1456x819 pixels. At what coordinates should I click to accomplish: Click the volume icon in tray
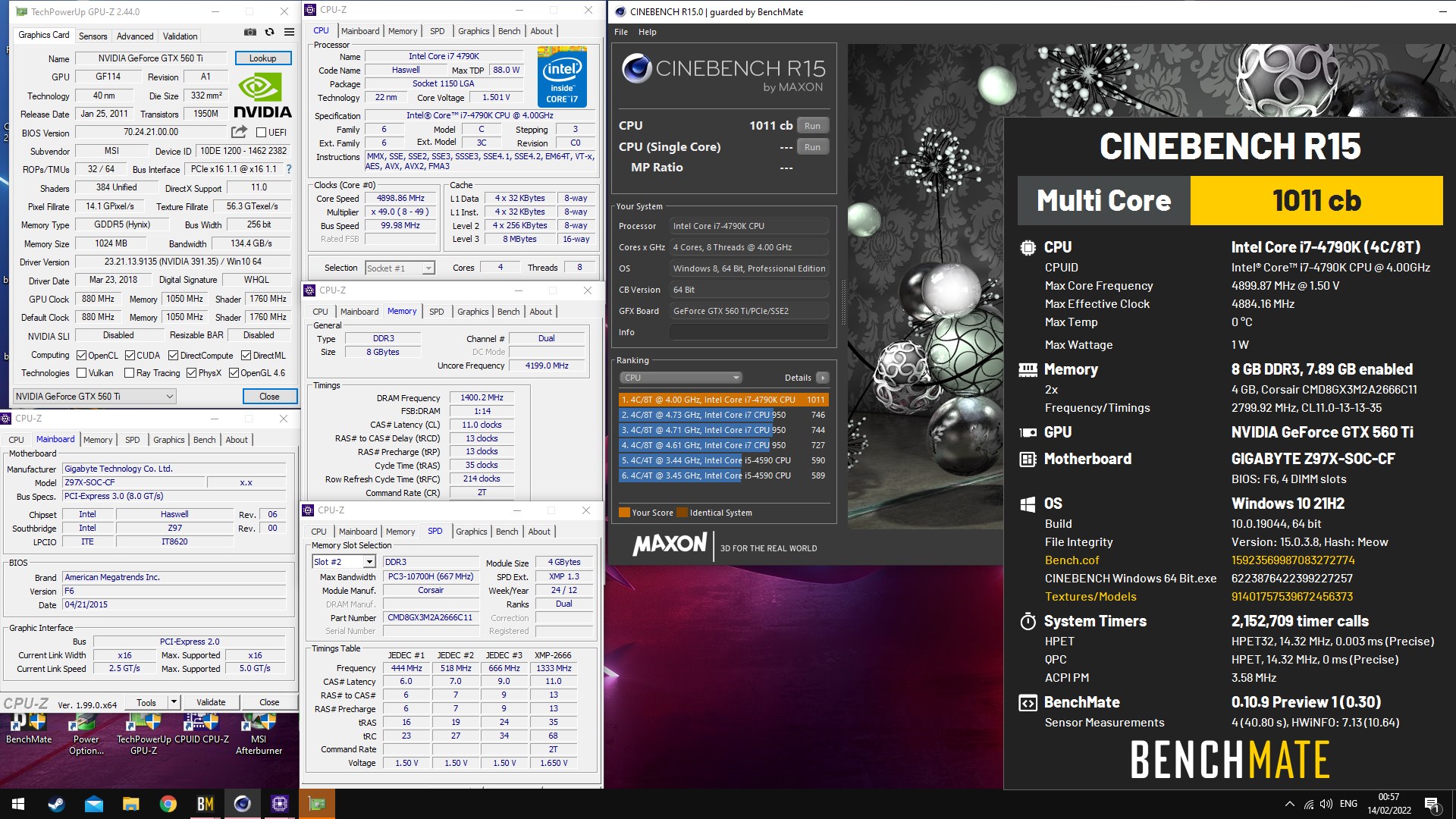[1326, 804]
